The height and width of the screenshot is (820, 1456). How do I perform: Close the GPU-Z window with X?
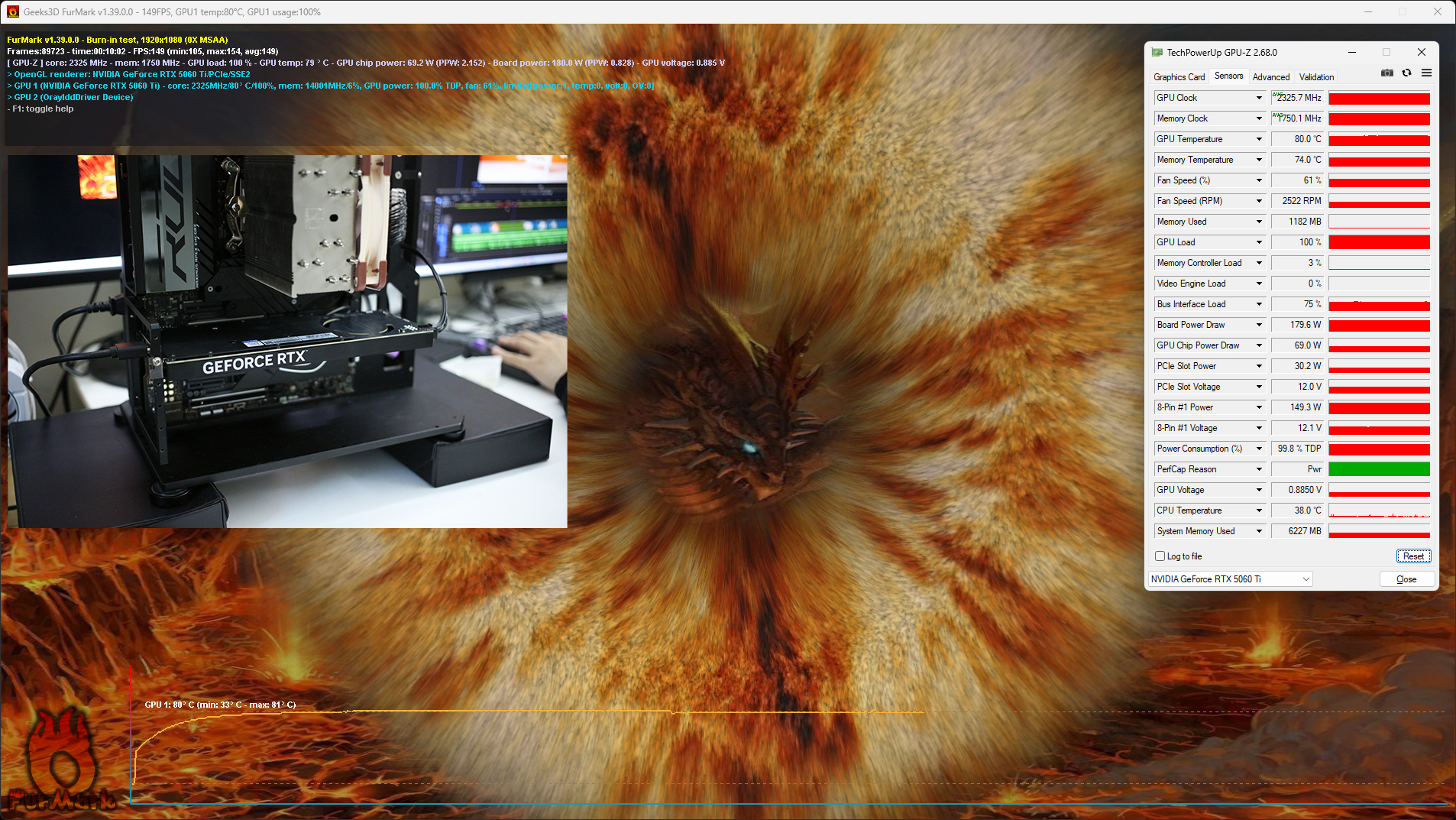(x=1421, y=52)
